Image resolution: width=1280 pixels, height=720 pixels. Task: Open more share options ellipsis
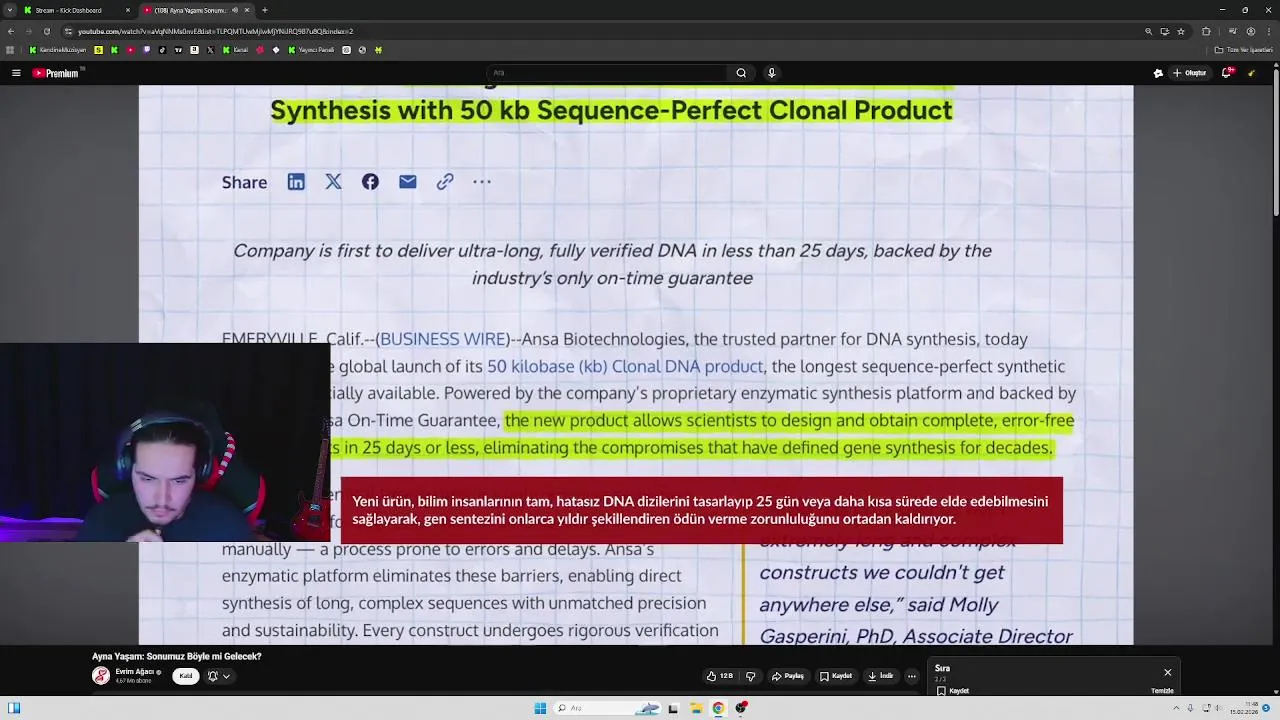click(482, 181)
